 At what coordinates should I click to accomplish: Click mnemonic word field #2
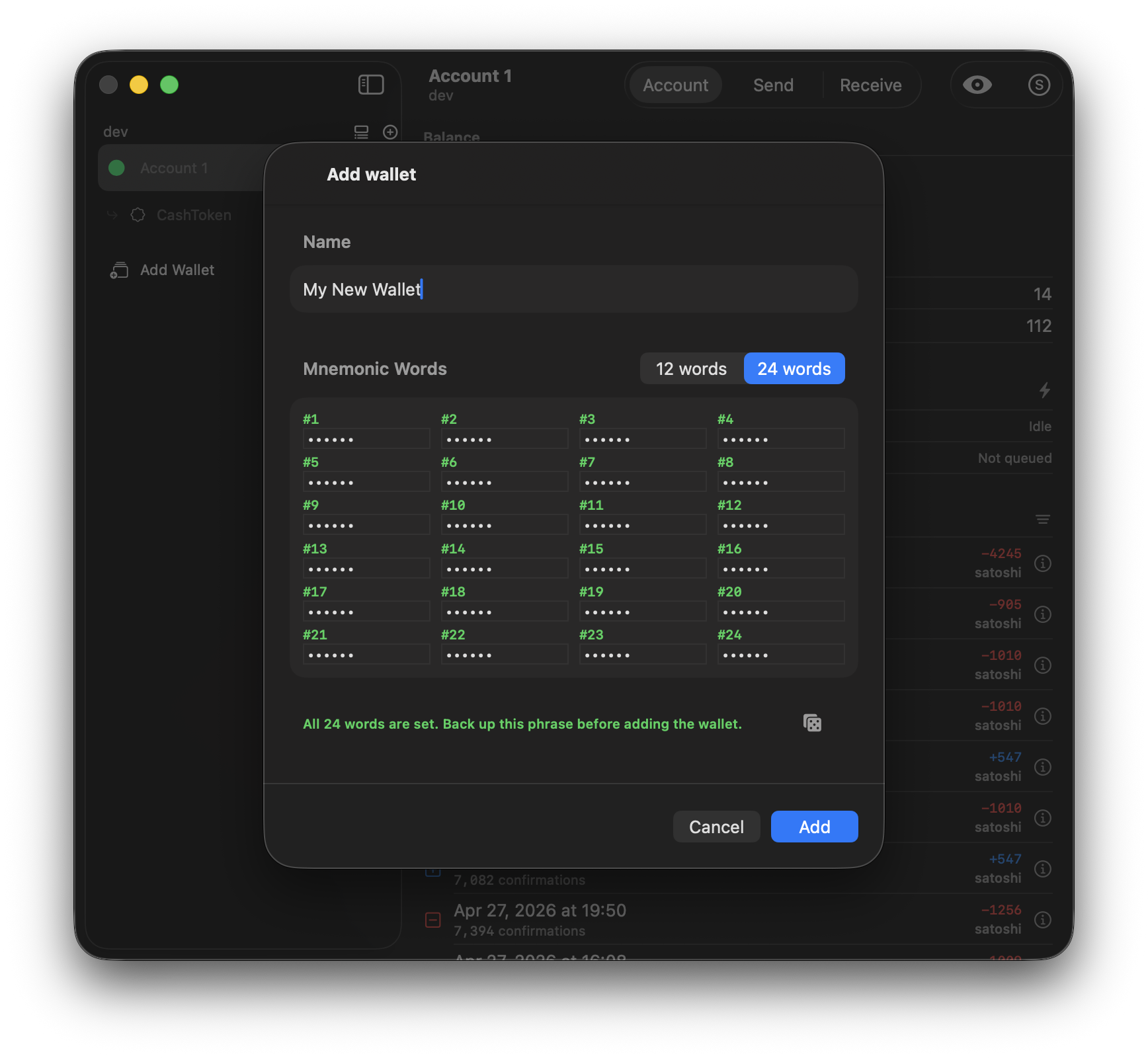tap(505, 438)
